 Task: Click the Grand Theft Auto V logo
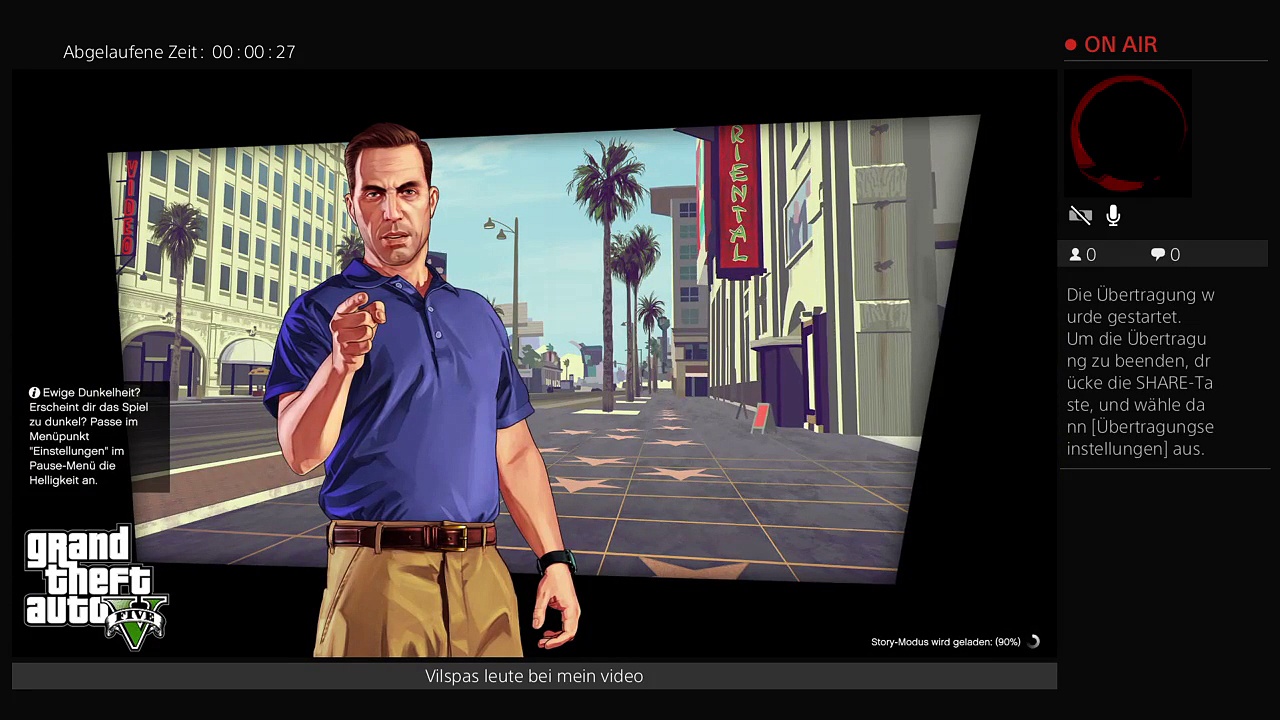click(96, 587)
